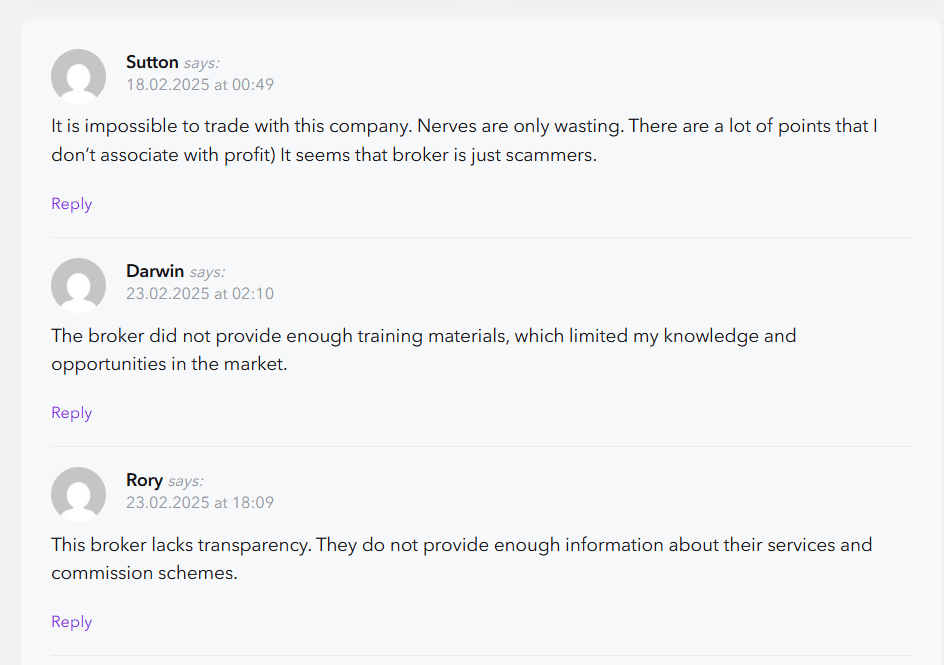944x665 pixels.
Task: Reply to Rory's comment
Action: tap(72, 622)
